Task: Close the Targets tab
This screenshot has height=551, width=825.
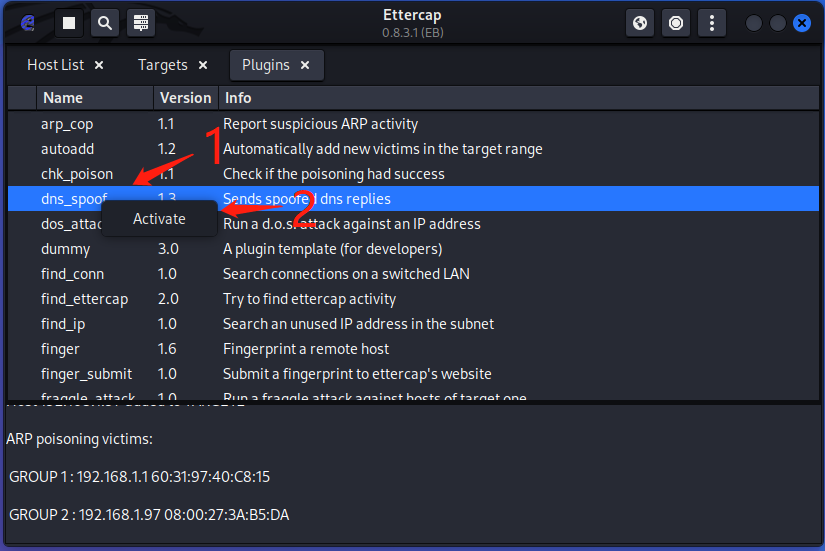Action: (203, 65)
